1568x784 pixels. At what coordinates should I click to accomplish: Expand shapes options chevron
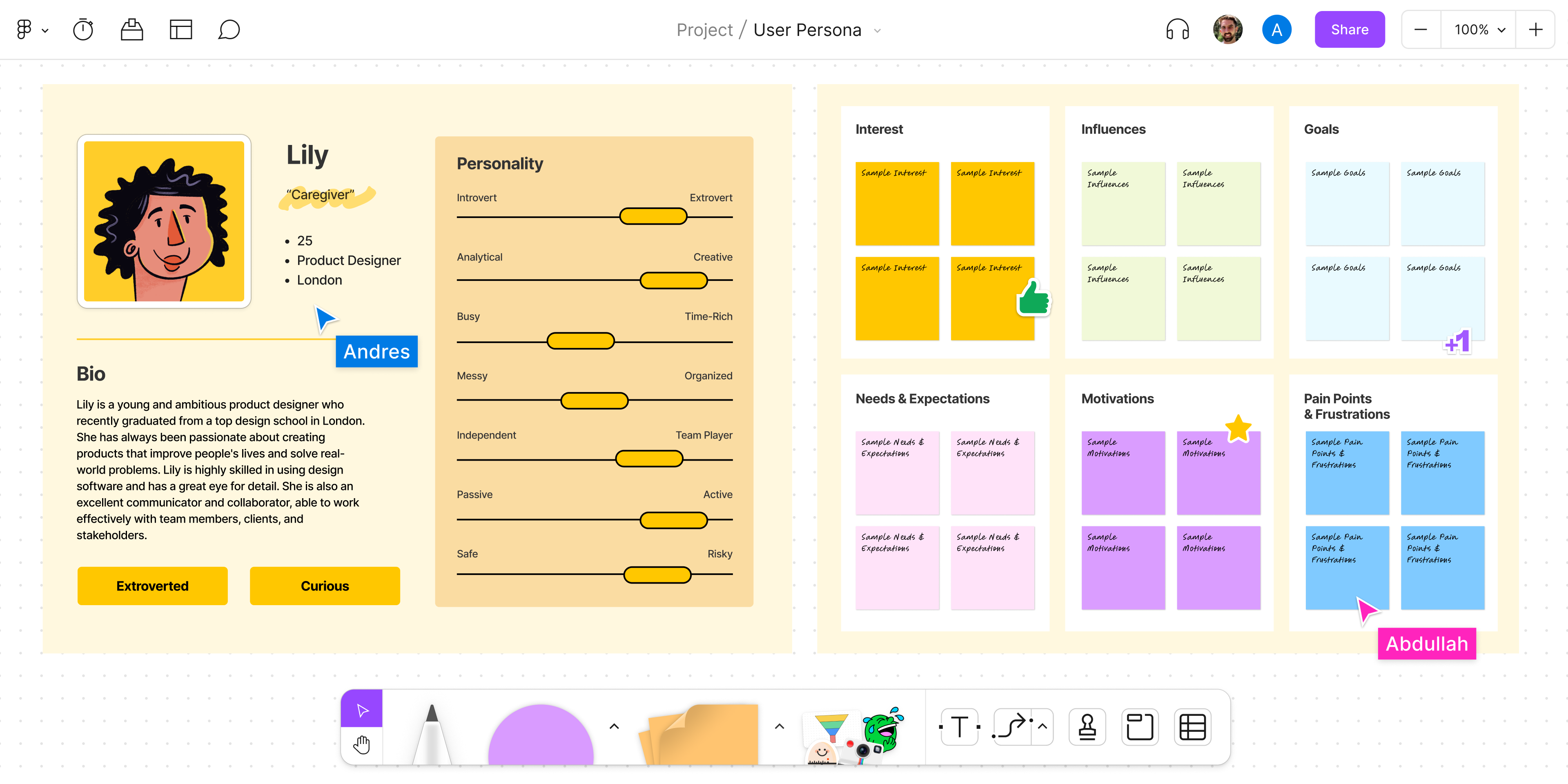click(614, 726)
